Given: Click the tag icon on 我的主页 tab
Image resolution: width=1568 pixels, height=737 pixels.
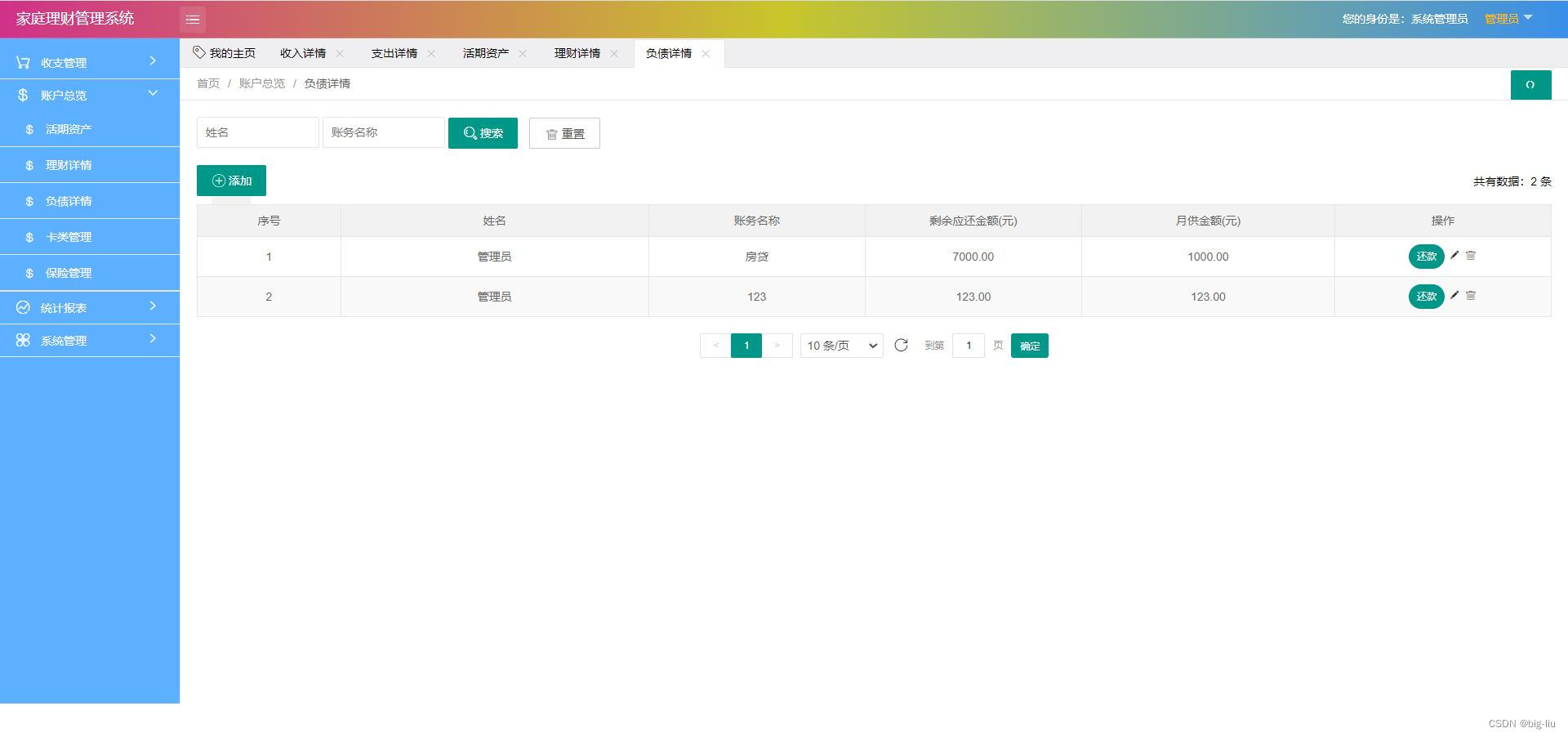Looking at the screenshot, I should (x=198, y=52).
